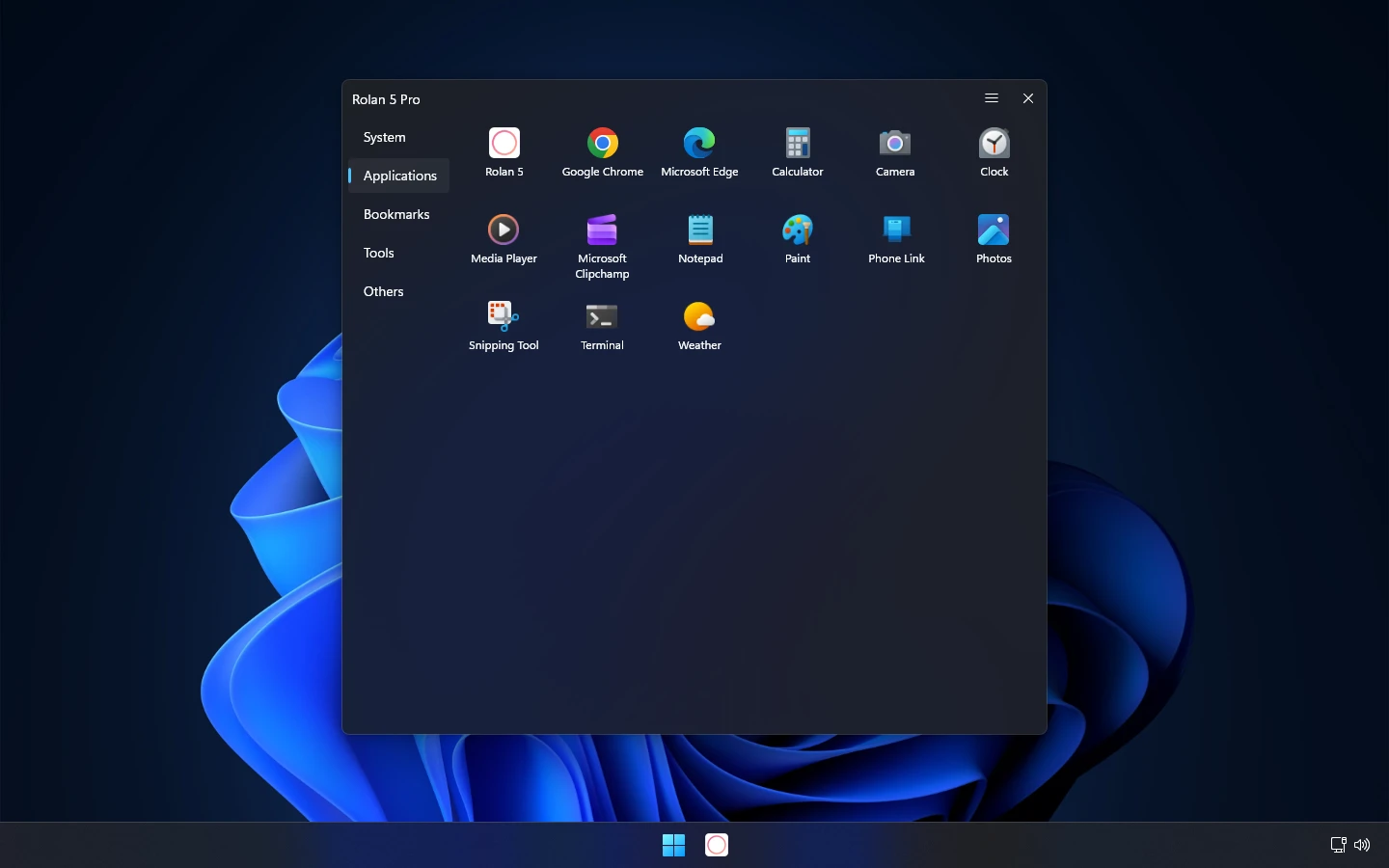Viewport: 1389px width, 868px height.
Task: Switch to the System group
Action: tap(398, 137)
